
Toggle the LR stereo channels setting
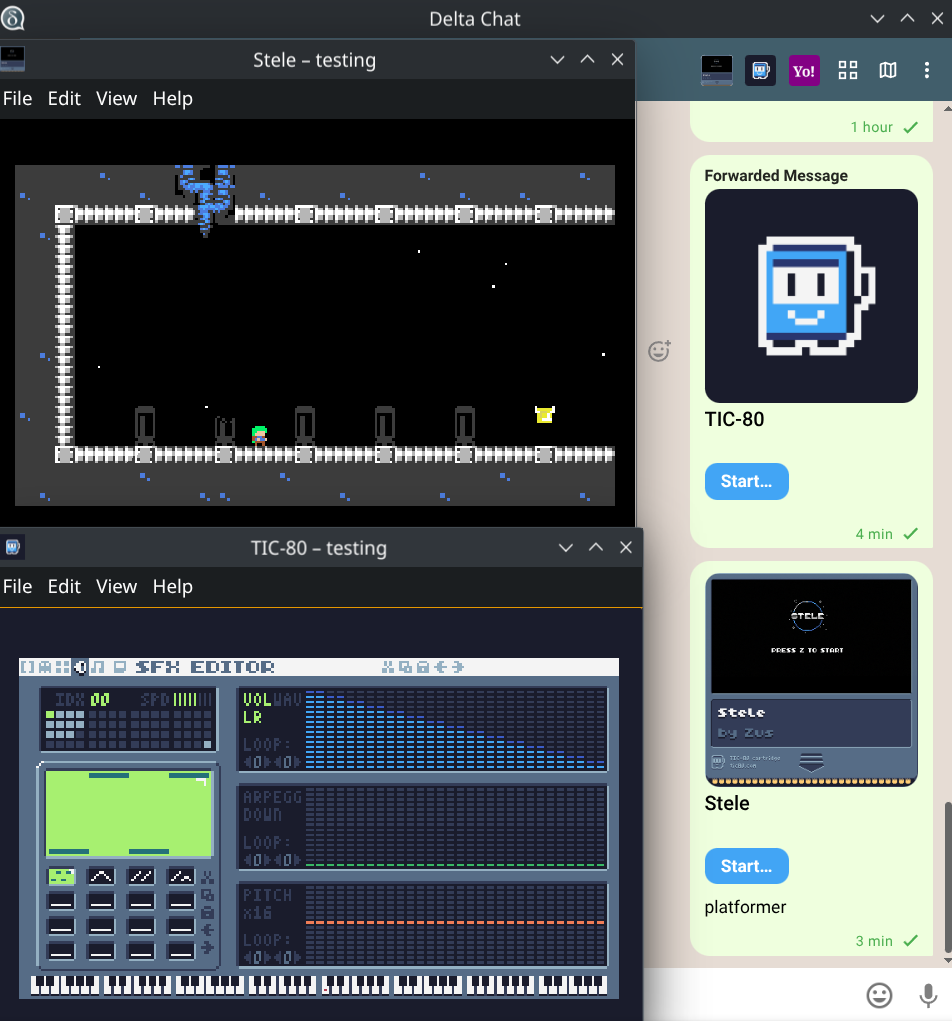tap(253, 717)
